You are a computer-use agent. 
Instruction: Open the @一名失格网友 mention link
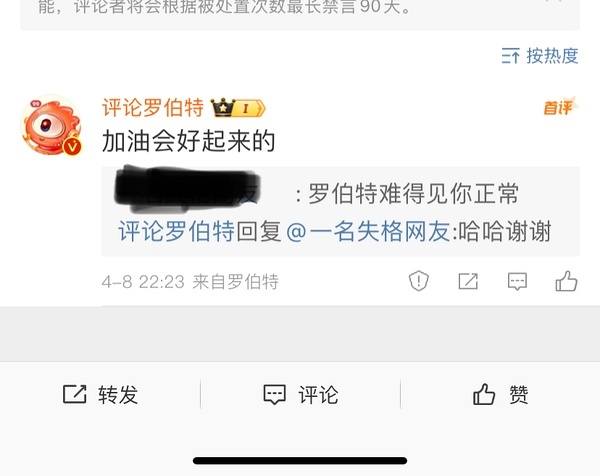(368, 231)
